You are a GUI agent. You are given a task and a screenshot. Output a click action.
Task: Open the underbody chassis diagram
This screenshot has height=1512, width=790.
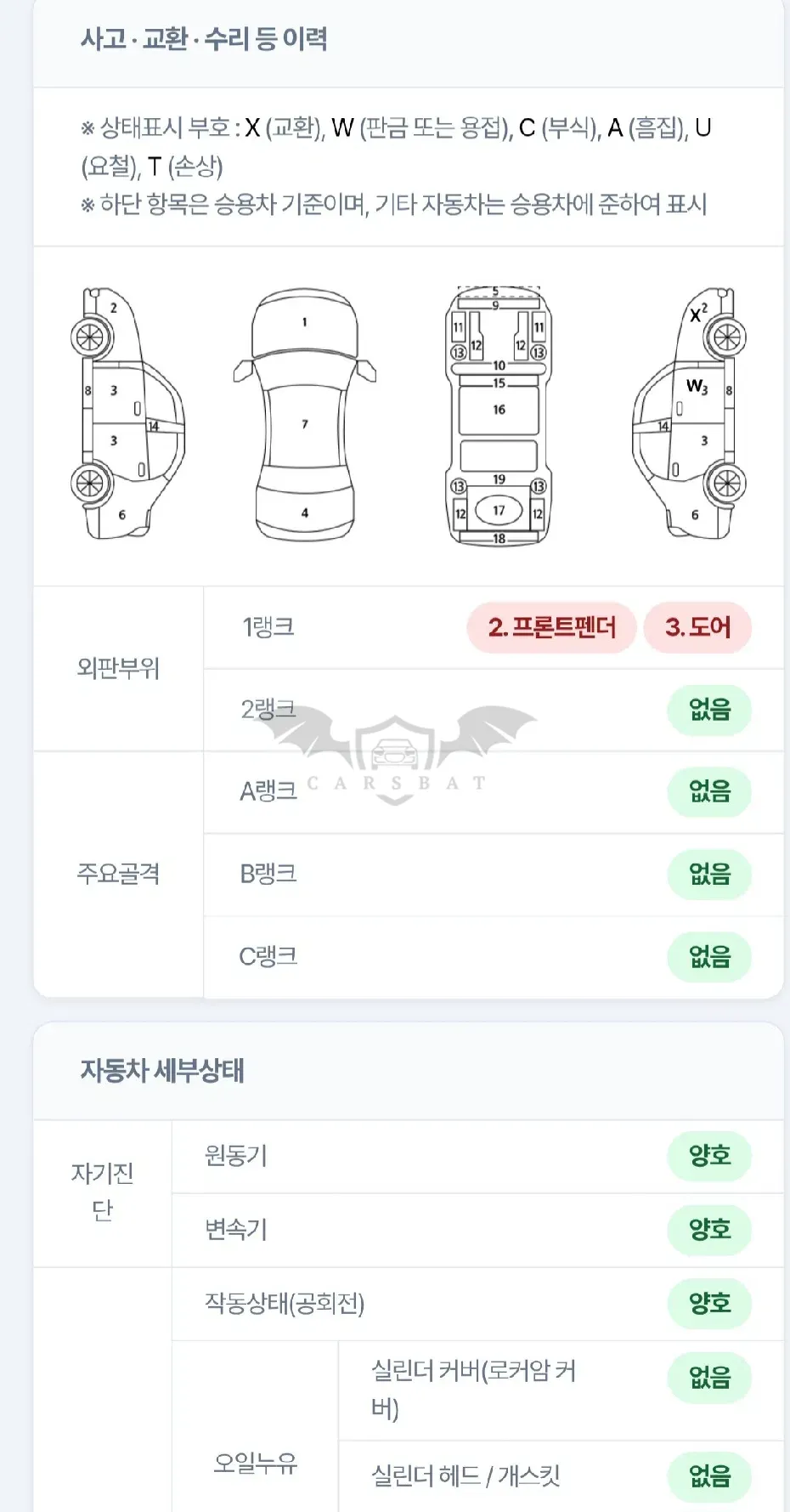pyautogui.click(x=499, y=416)
